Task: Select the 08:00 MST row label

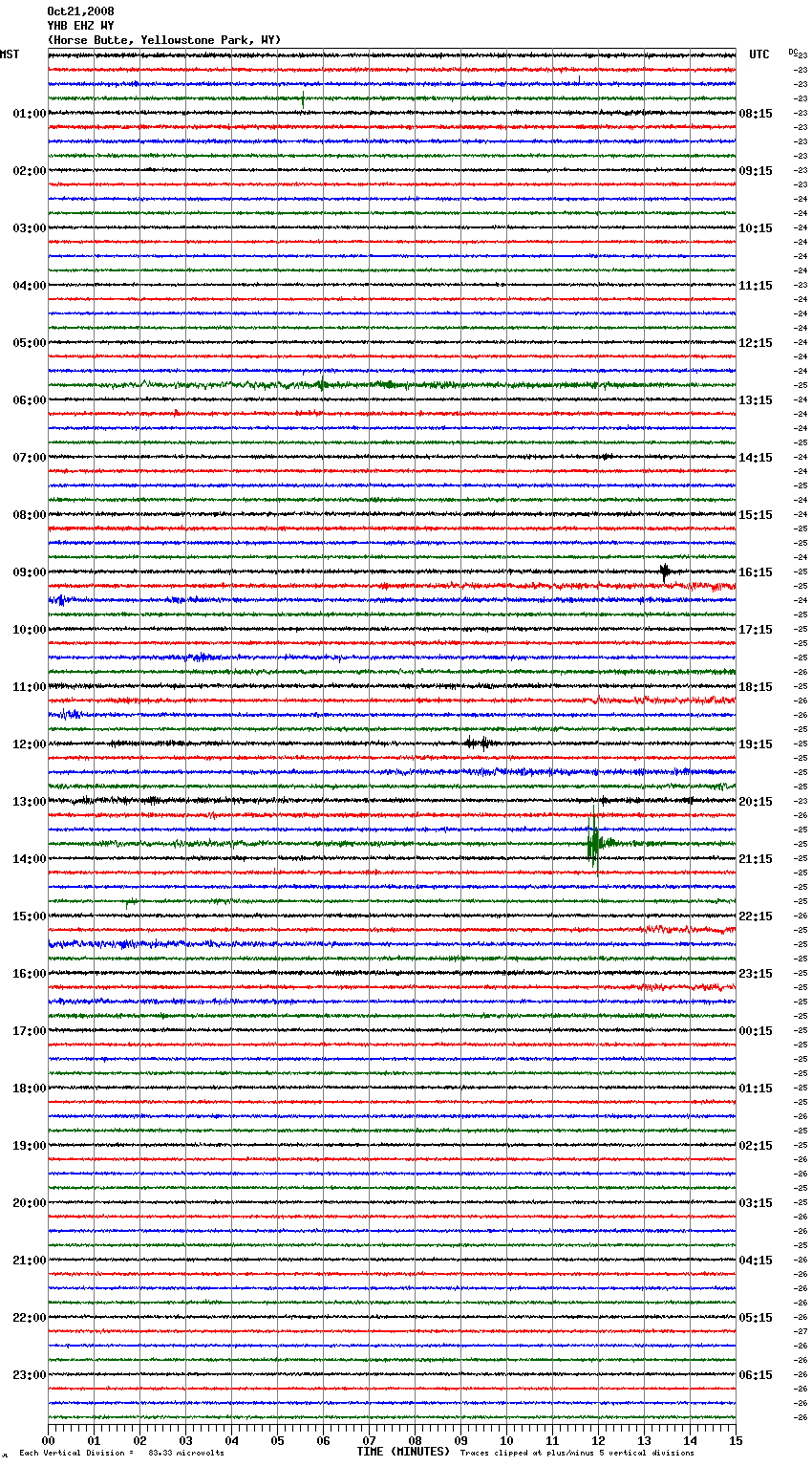Action: [x=30, y=515]
